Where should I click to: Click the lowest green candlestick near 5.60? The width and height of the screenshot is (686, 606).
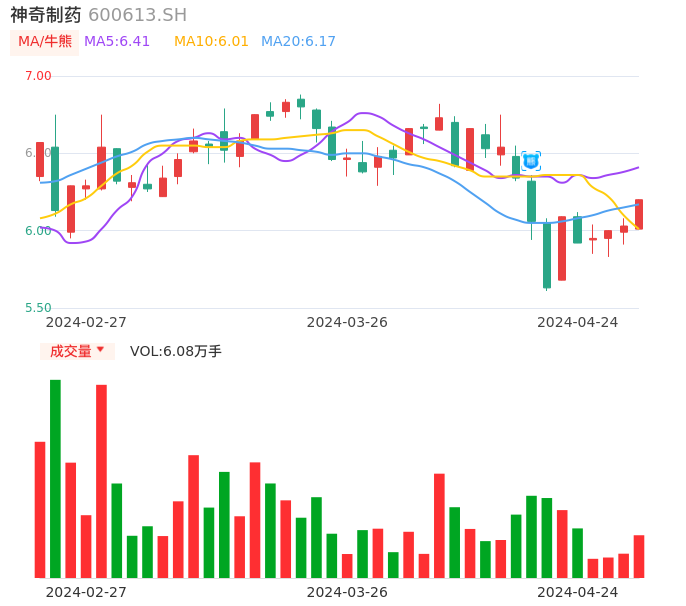click(x=547, y=255)
